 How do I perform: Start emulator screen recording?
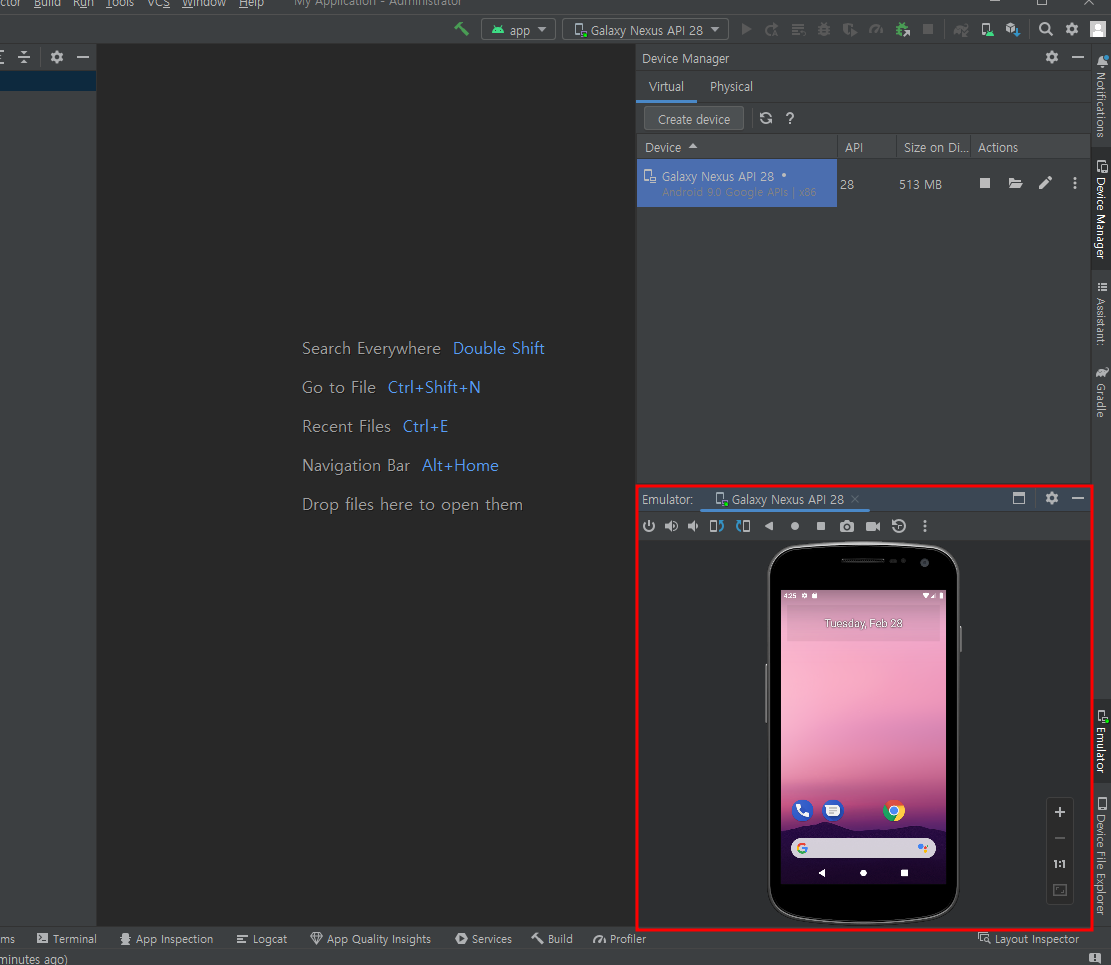(873, 526)
